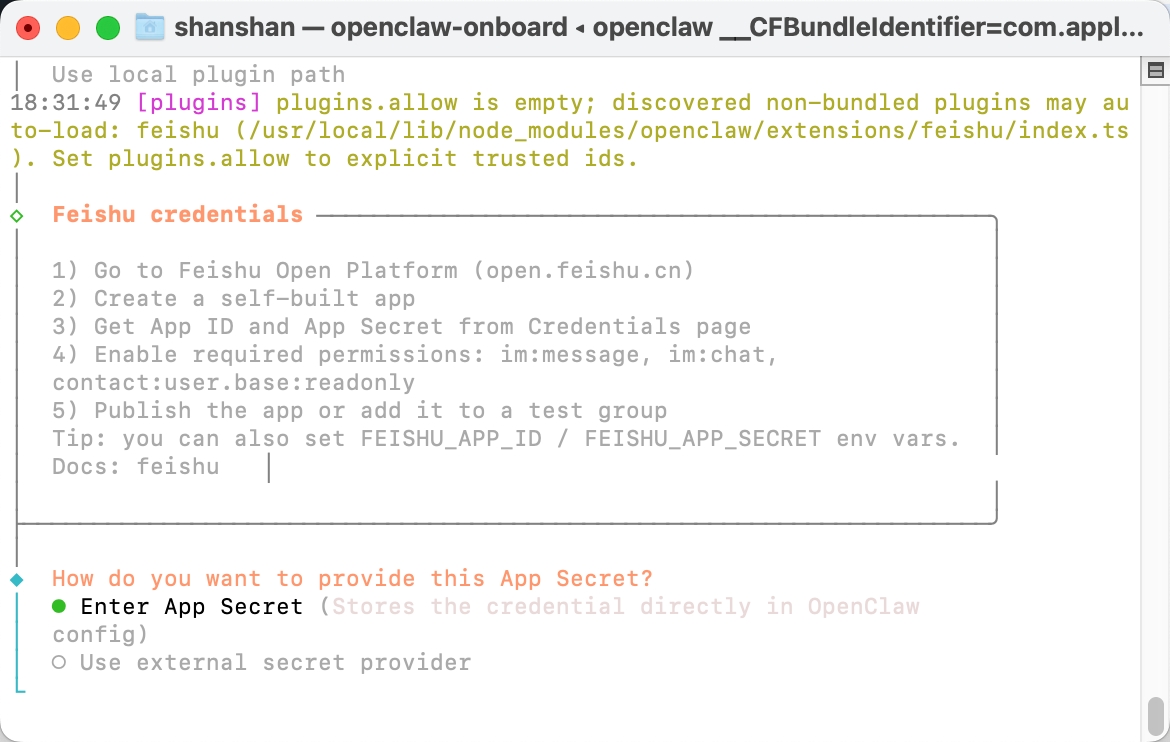Image resolution: width=1170 pixels, height=742 pixels.
Task: Click the split pane icon above scrollbar
Action: (1156, 70)
